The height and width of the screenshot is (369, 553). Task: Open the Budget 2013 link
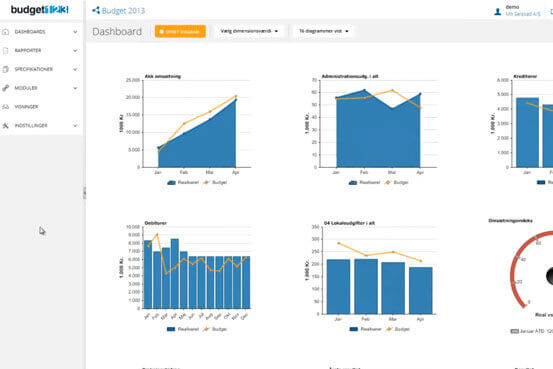123,11
